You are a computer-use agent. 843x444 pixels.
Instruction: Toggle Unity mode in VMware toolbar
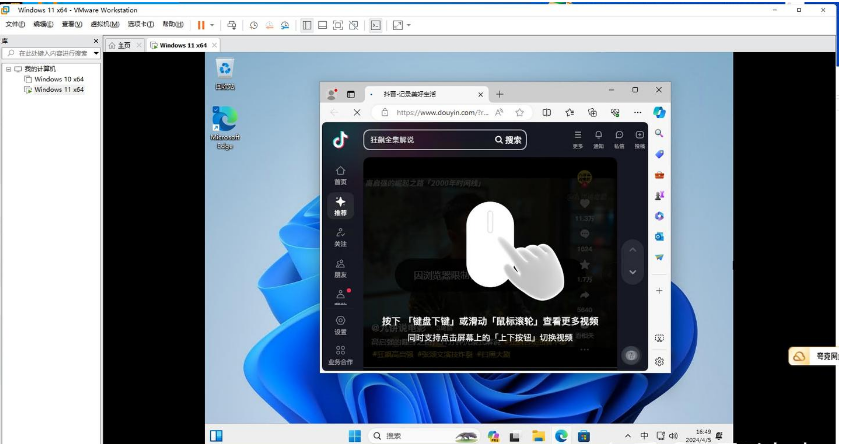point(353,25)
